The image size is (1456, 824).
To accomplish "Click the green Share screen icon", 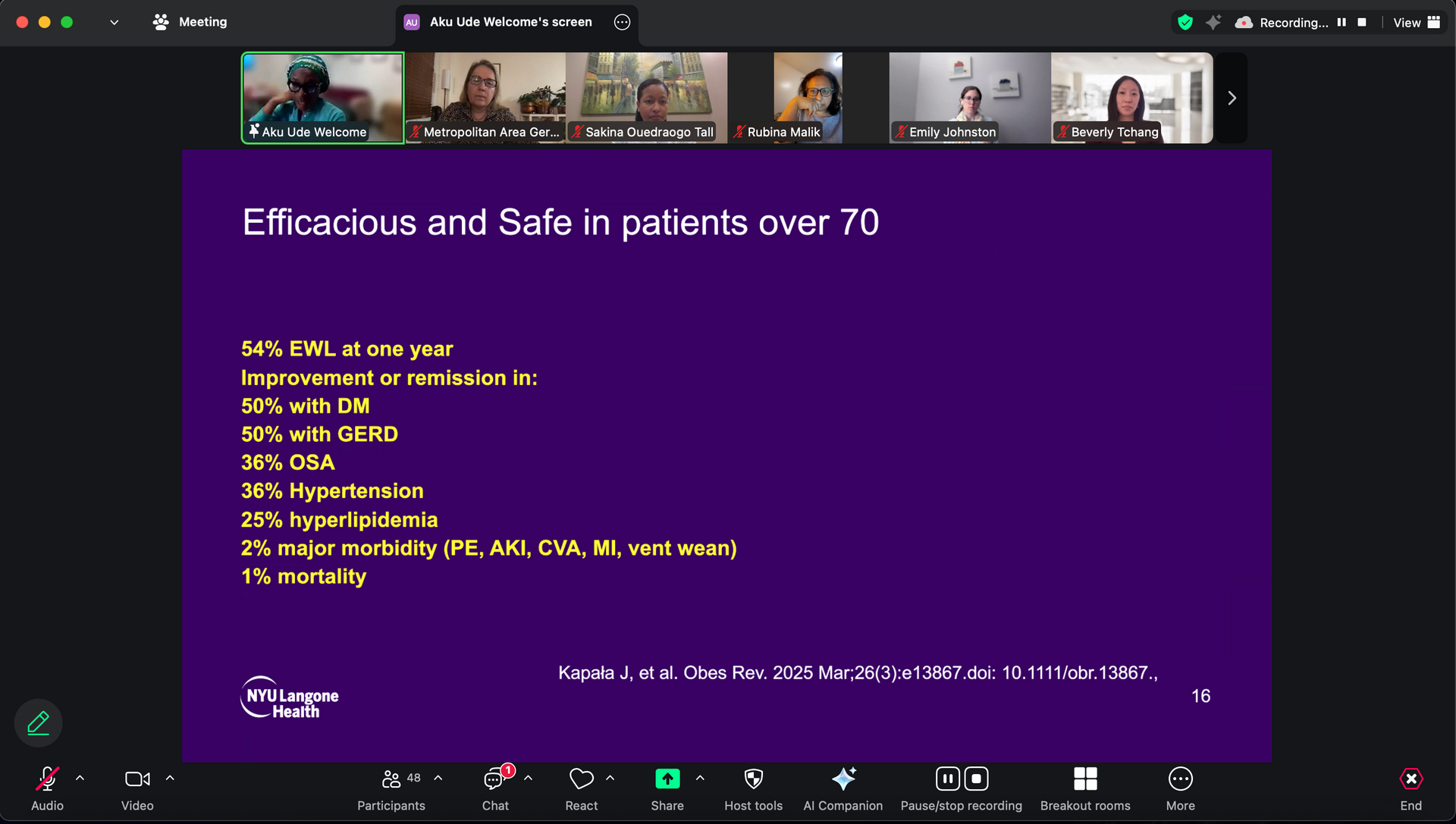I will (x=667, y=779).
